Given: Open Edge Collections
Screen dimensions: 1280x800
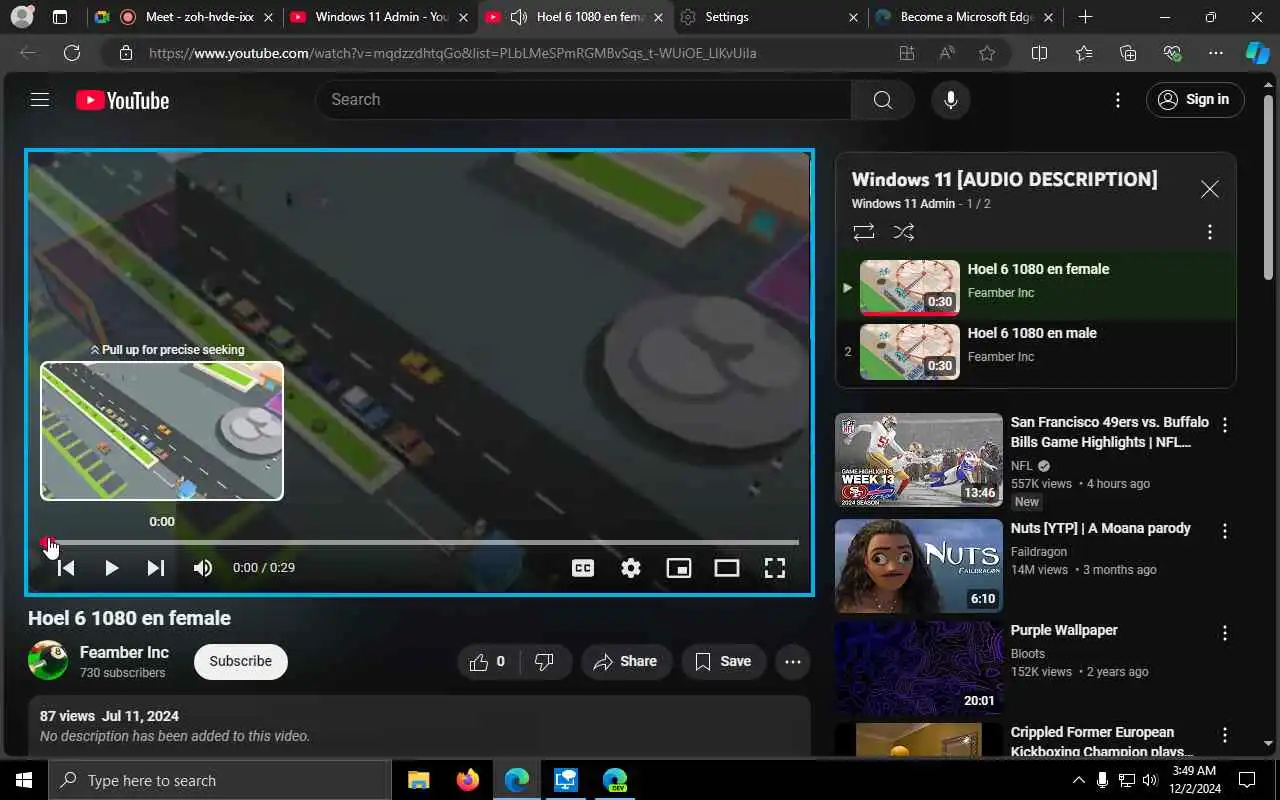Looking at the screenshot, I should 1128,54.
